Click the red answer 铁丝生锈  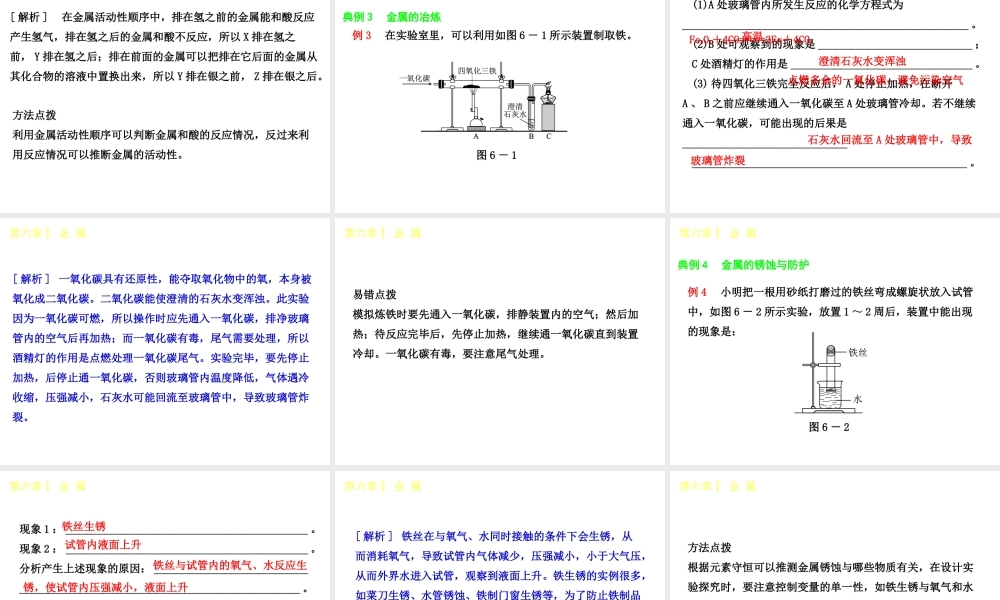click(x=84, y=527)
